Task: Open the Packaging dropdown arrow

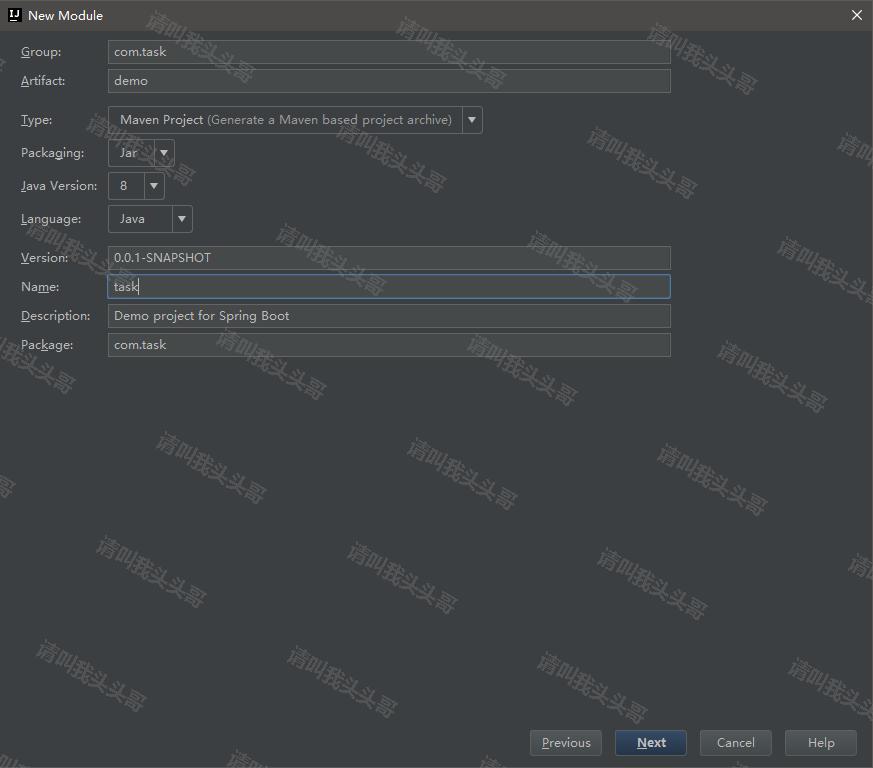Action: coord(164,153)
